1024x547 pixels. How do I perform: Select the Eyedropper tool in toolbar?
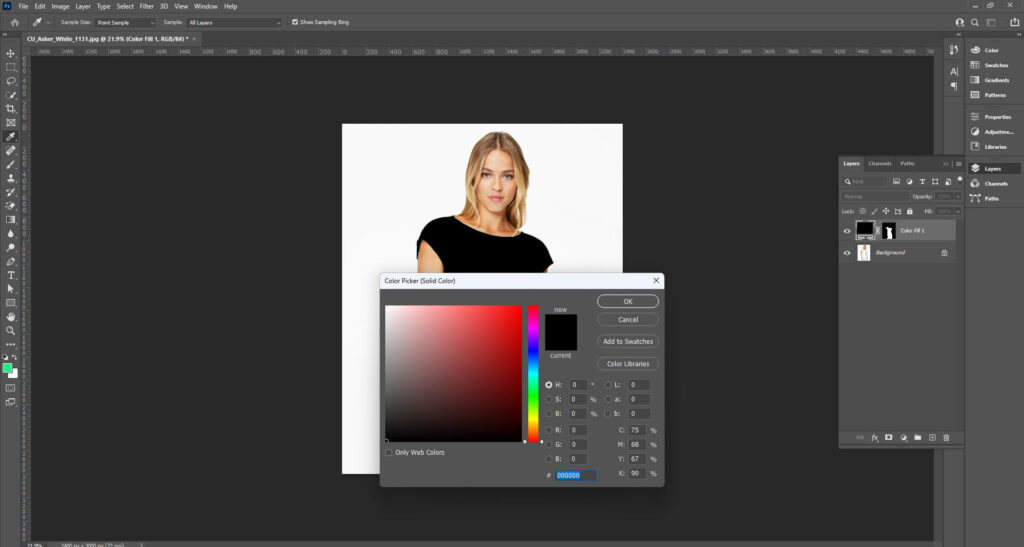click(x=10, y=136)
